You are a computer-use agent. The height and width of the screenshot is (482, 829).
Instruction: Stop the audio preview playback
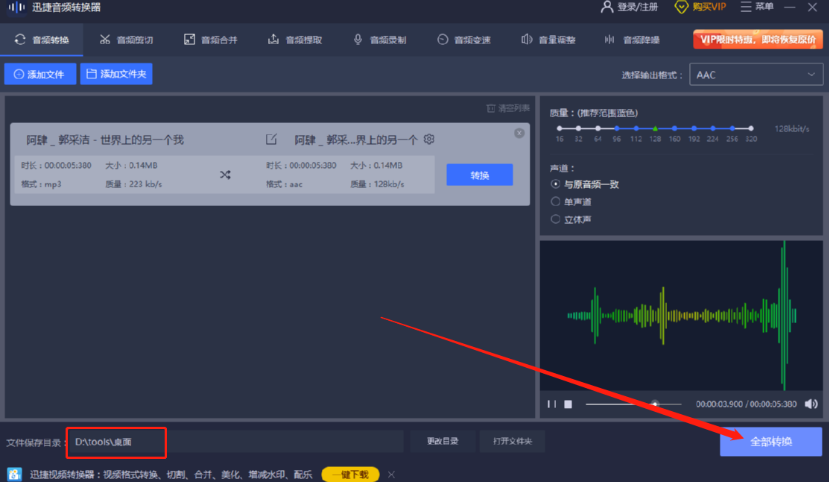568,404
